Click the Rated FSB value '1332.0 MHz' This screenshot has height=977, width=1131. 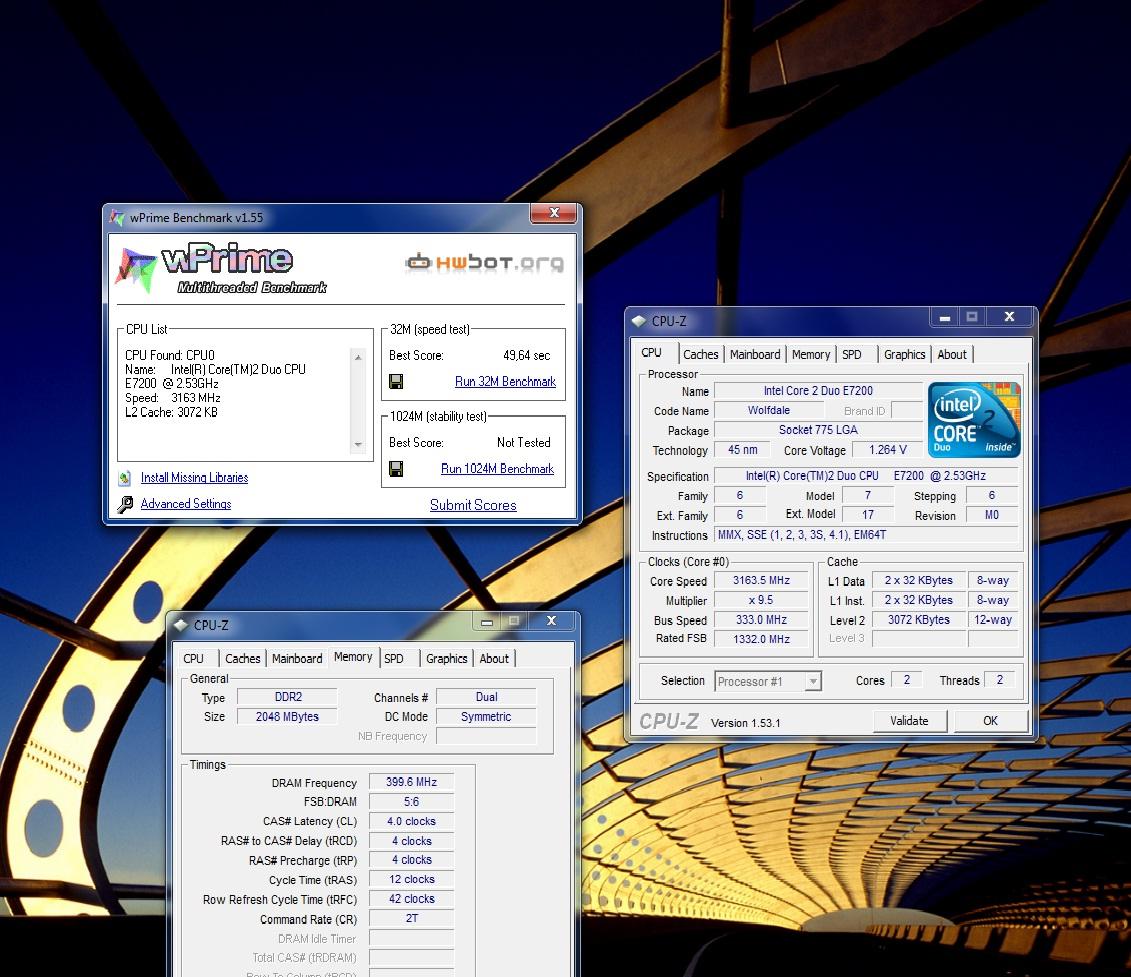761,639
